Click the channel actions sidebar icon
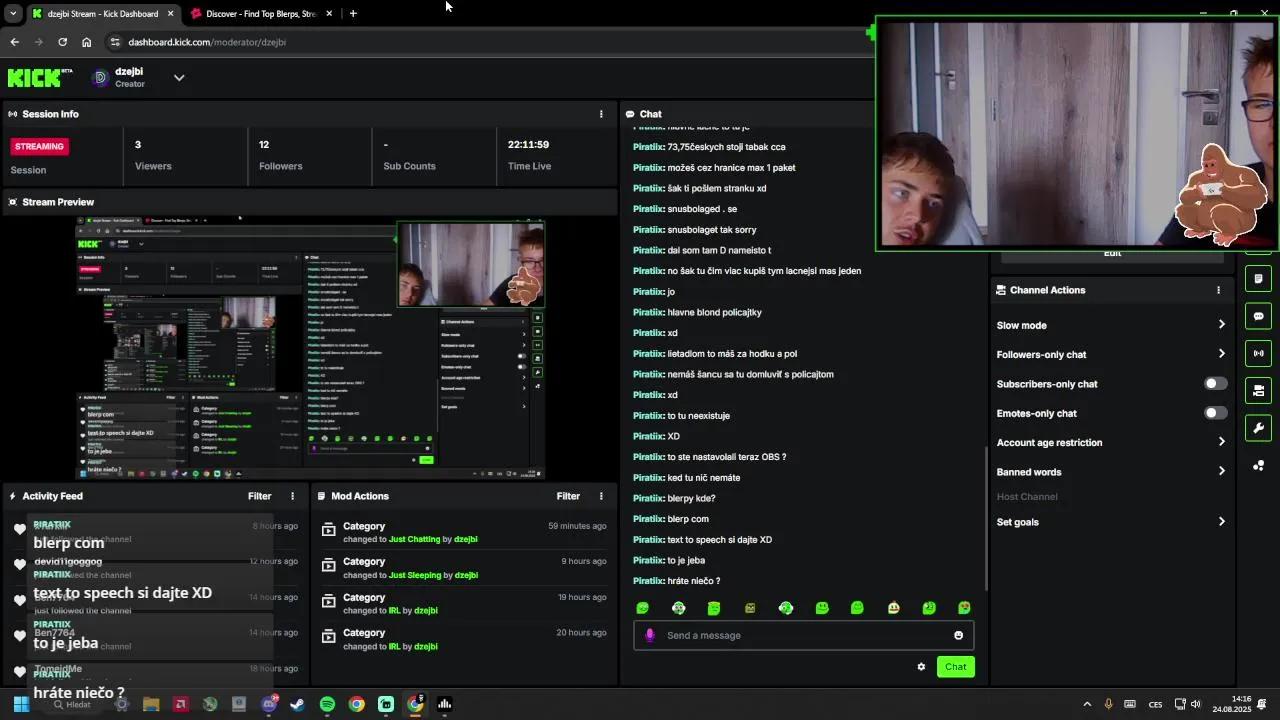Screen dimensions: 1280x720 [x=1258, y=390]
